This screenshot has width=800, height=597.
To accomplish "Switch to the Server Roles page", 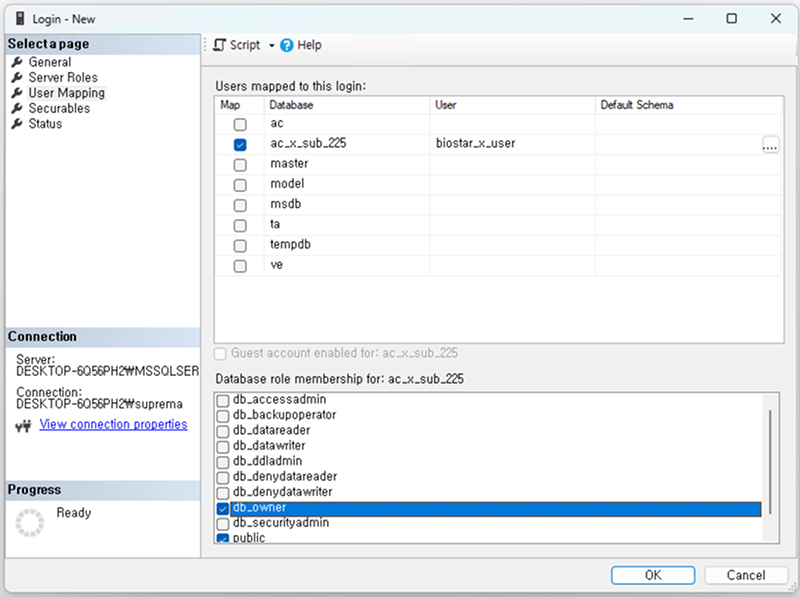I will click(63, 77).
